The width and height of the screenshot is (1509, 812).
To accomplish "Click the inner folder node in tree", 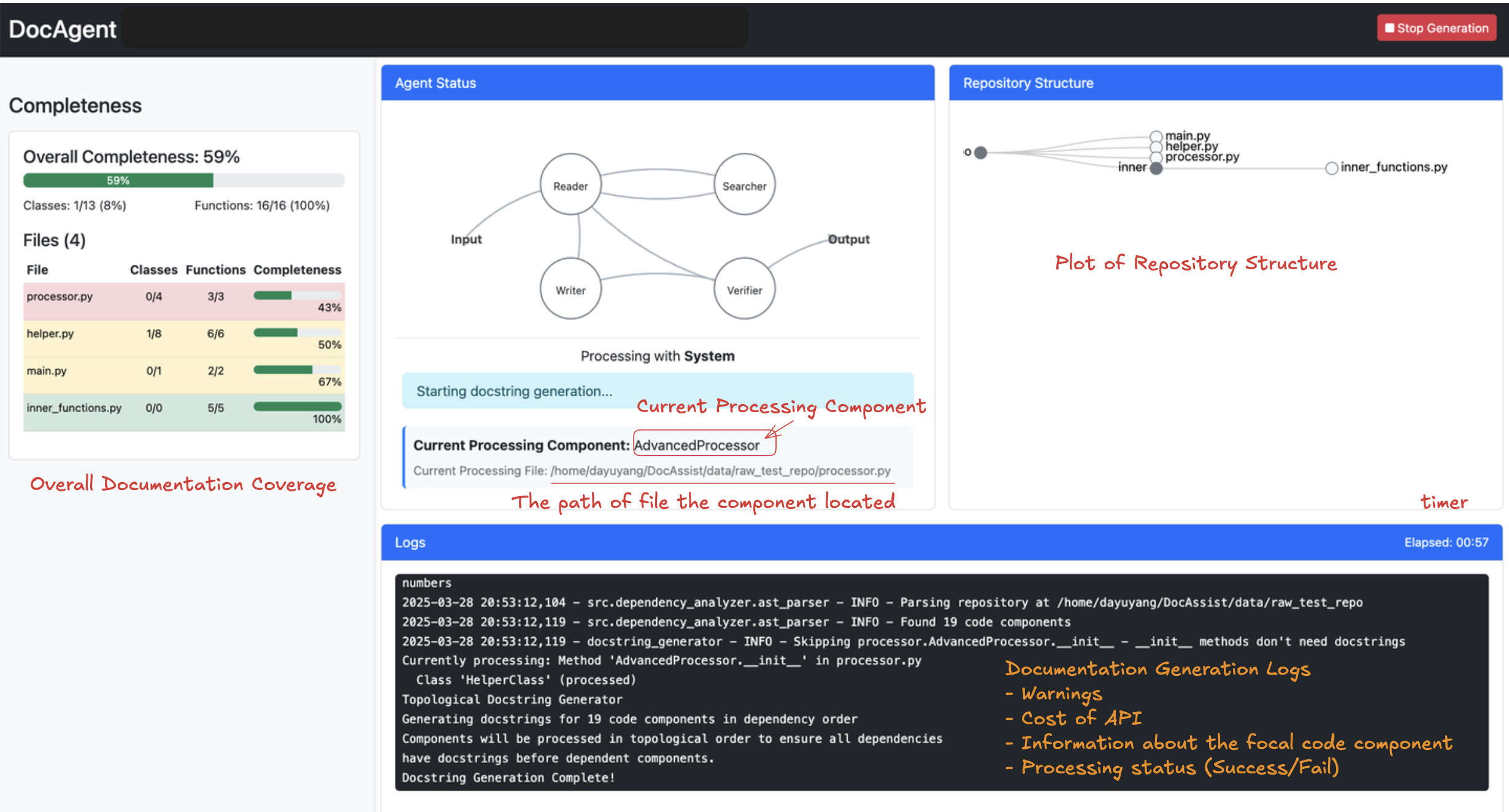I will [x=1156, y=169].
